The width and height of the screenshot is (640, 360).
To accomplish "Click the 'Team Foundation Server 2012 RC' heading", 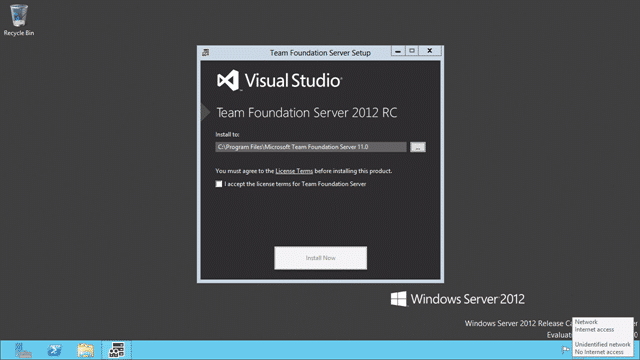I will [307, 113].
